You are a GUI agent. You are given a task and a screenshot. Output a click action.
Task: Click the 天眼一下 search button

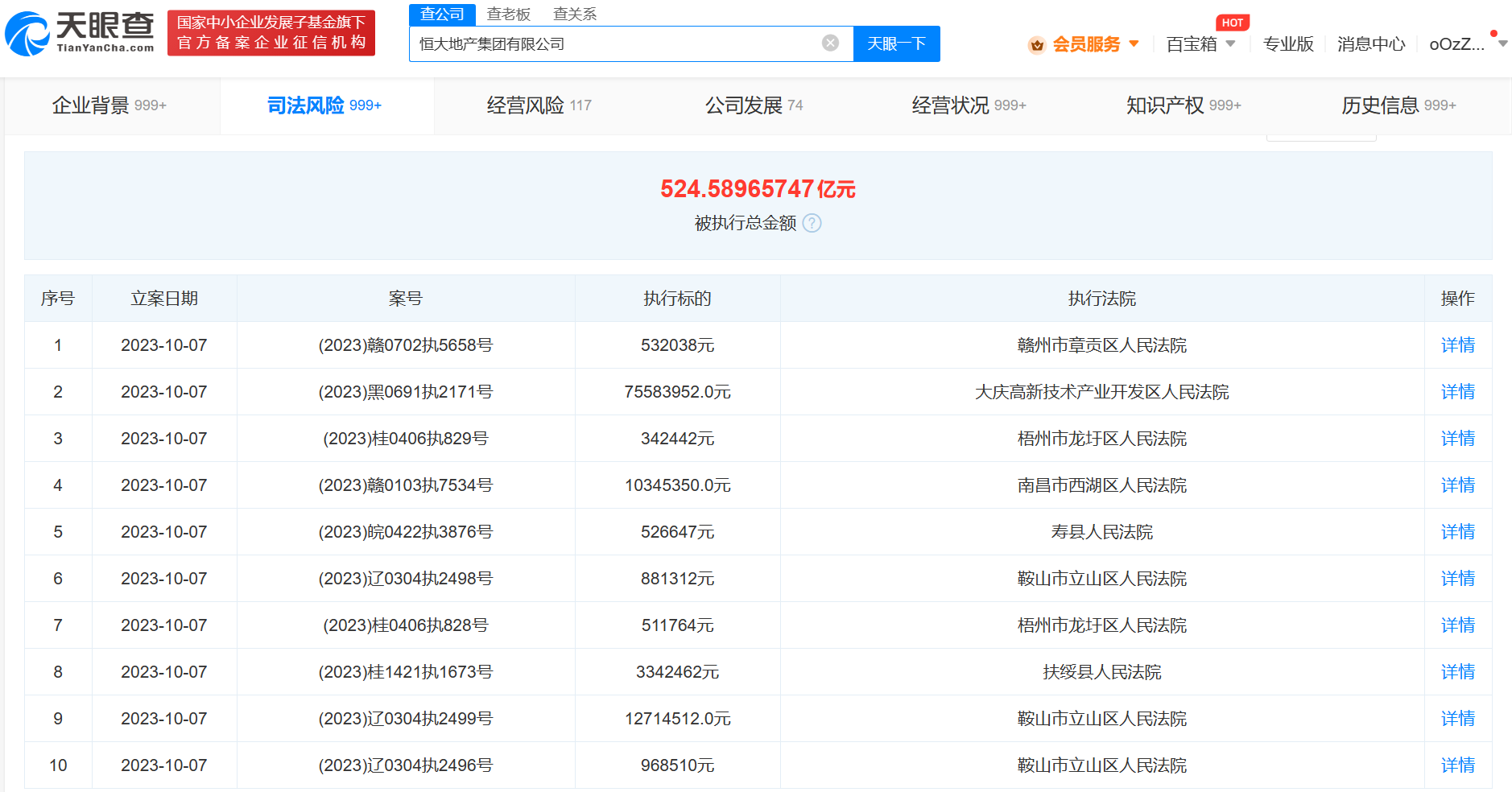coord(896,43)
